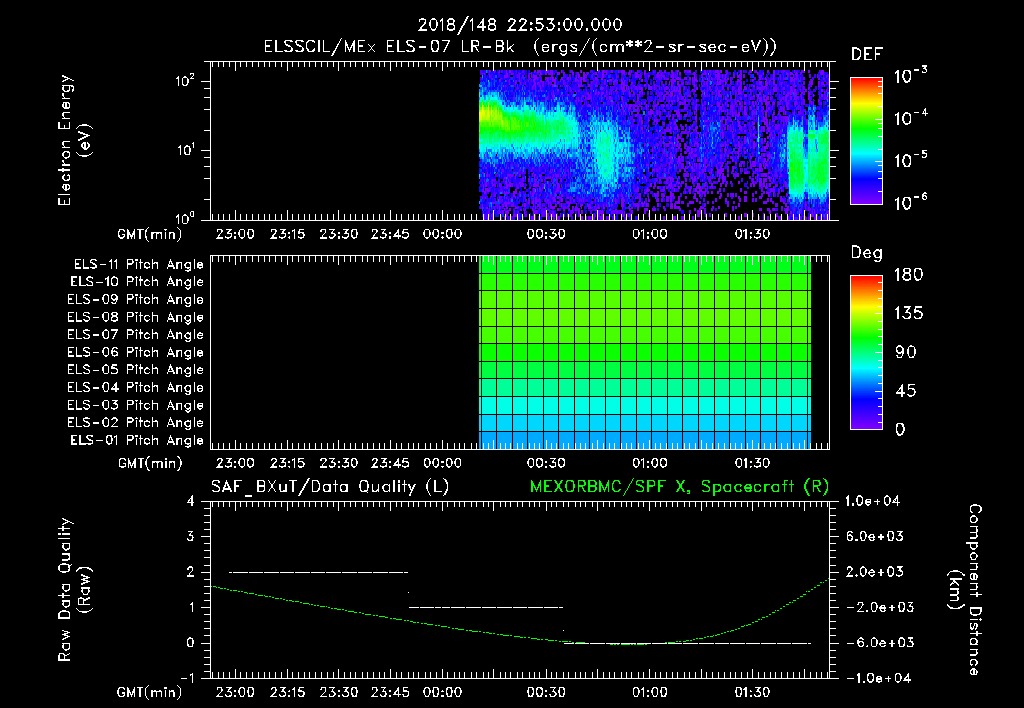Select the ELS-11 Pitch Angle row label
The width and height of the screenshot is (1024, 708).
pos(138,265)
